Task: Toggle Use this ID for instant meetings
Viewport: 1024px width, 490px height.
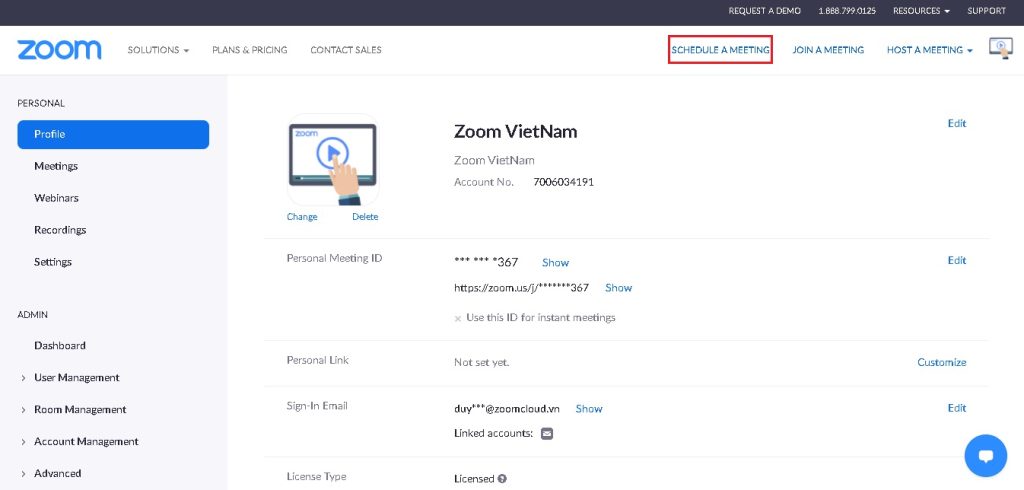Action: point(458,319)
